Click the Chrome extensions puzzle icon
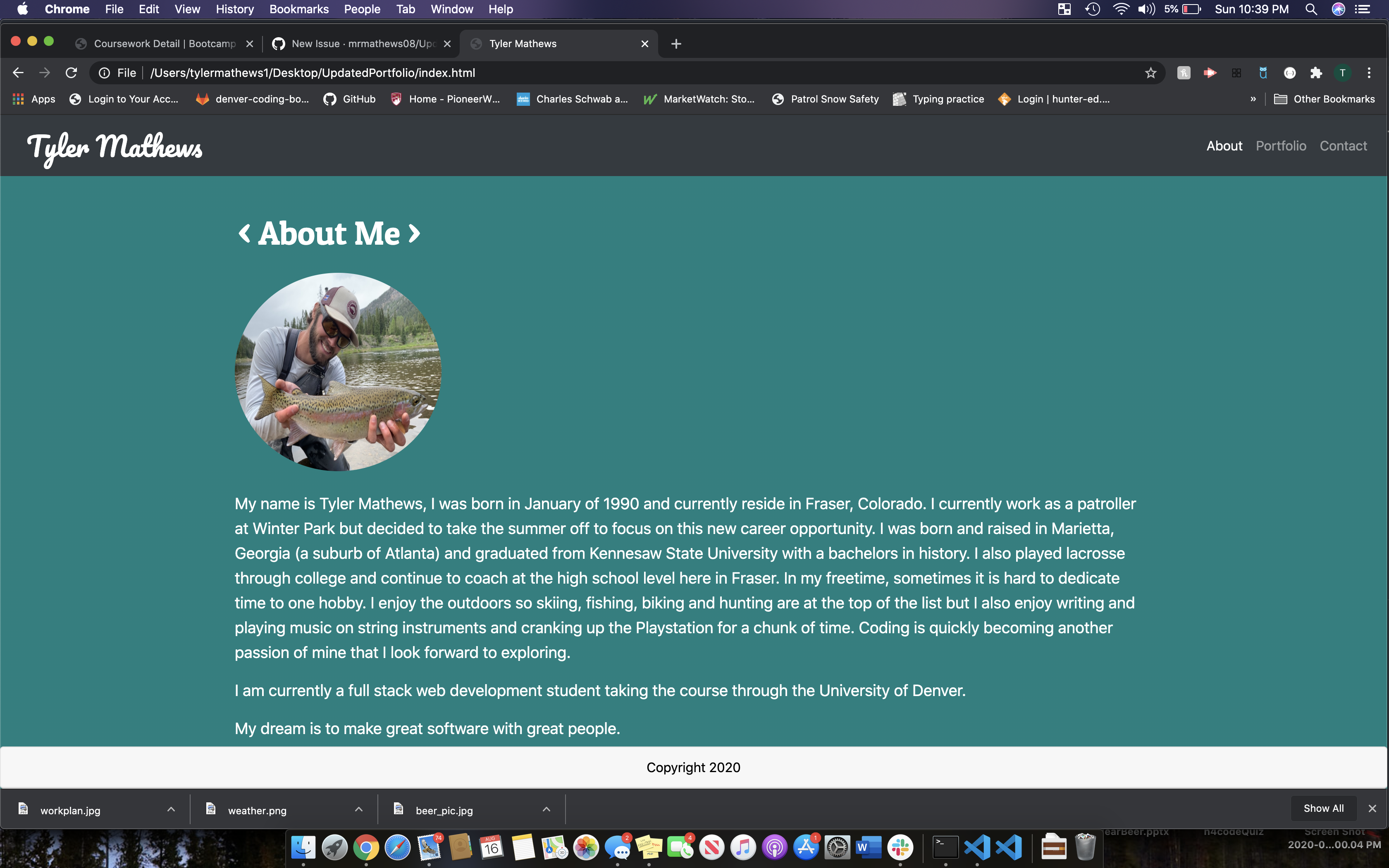Viewport: 1389px width, 868px height. (1317, 72)
